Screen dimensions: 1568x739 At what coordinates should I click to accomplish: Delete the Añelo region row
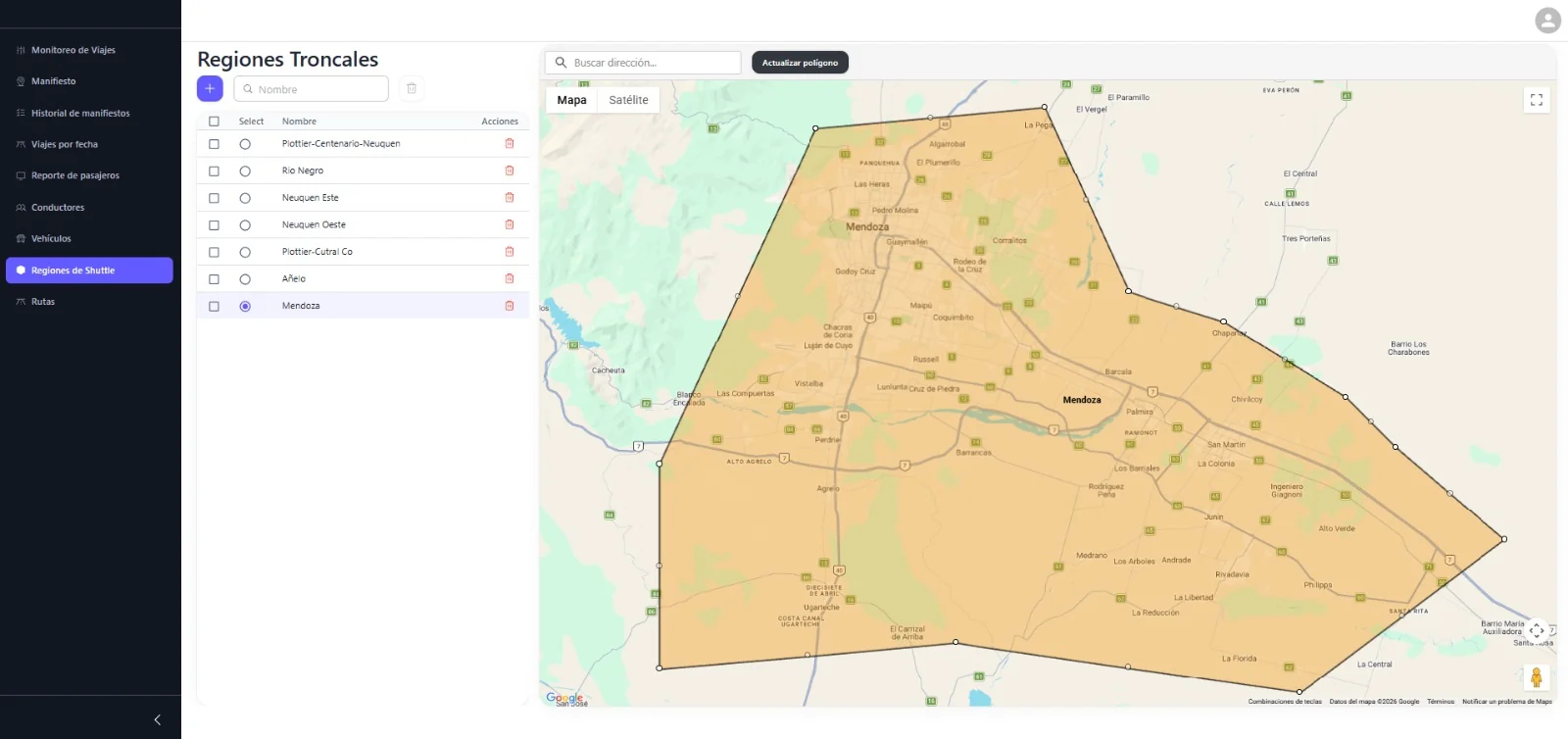tap(510, 278)
